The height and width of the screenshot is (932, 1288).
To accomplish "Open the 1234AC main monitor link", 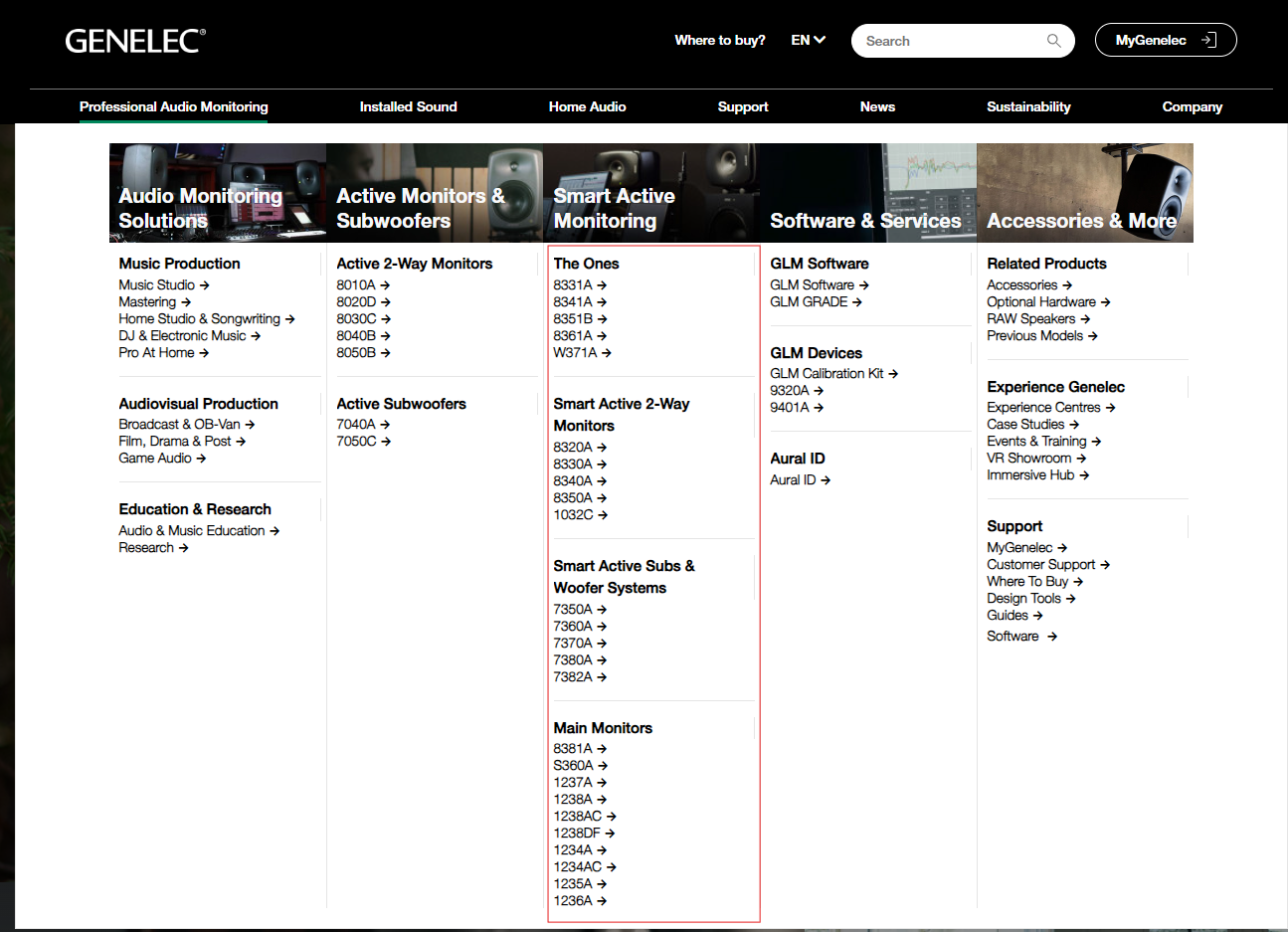I will coord(585,866).
